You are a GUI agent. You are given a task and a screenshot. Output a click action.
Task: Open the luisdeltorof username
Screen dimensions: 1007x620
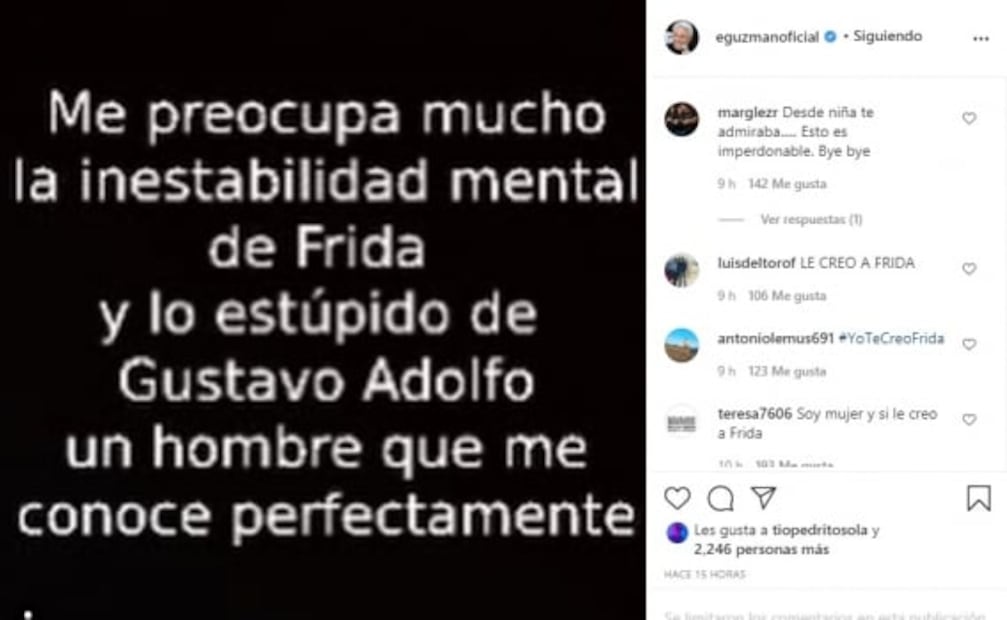[x=757, y=263]
